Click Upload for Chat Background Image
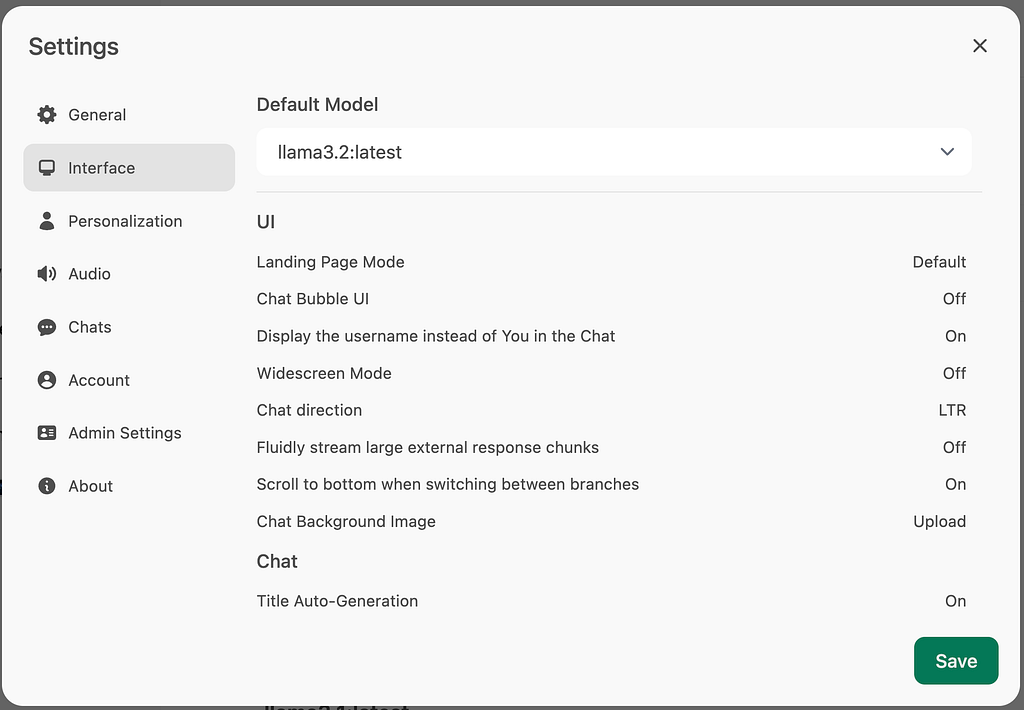The height and width of the screenshot is (710, 1024). coord(939,521)
